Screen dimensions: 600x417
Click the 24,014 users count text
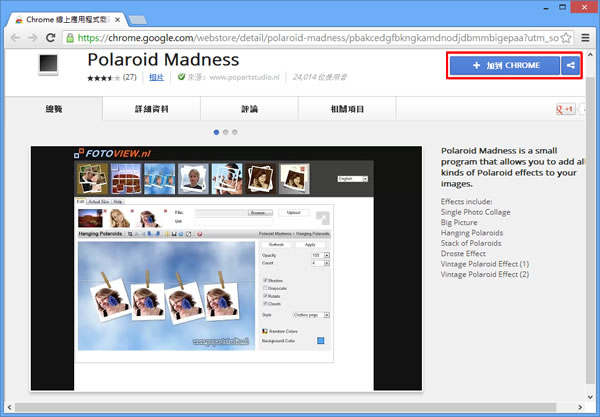pyautogui.click(x=320, y=77)
